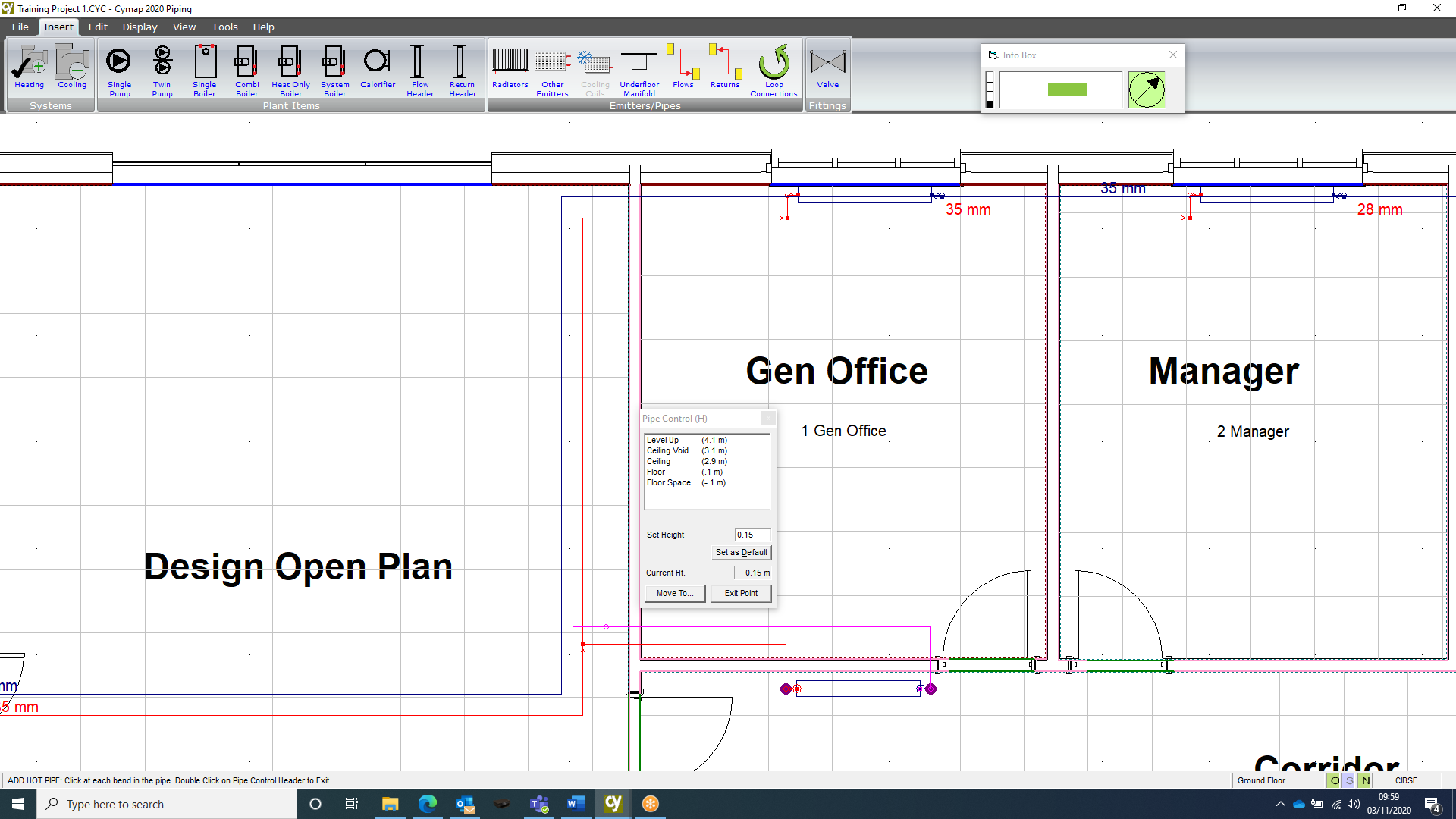1456x819 pixels.
Task: Open the notification center
Action: [1432, 805]
